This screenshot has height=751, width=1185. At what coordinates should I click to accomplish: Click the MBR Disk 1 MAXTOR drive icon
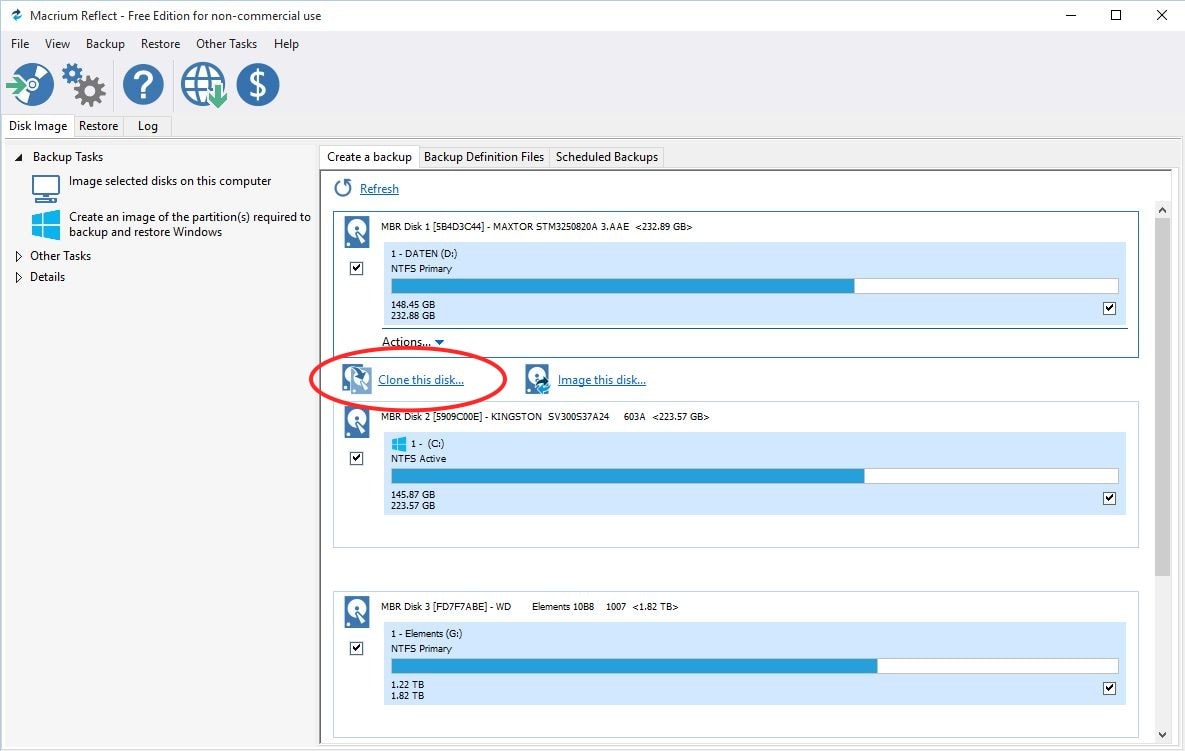(357, 233)
